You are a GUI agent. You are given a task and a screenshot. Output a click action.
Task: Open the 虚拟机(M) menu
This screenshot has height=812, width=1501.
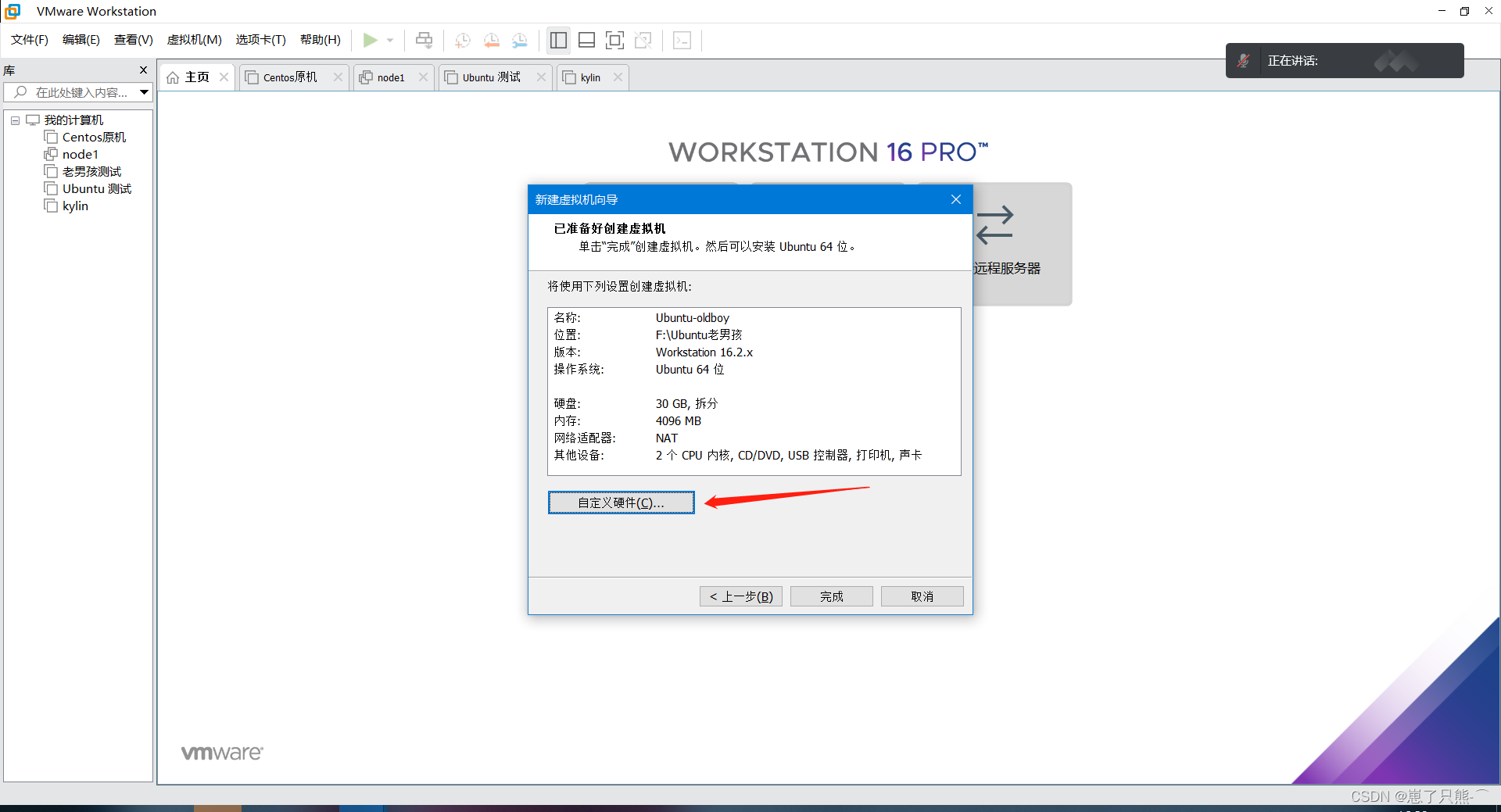coord(195,40)
